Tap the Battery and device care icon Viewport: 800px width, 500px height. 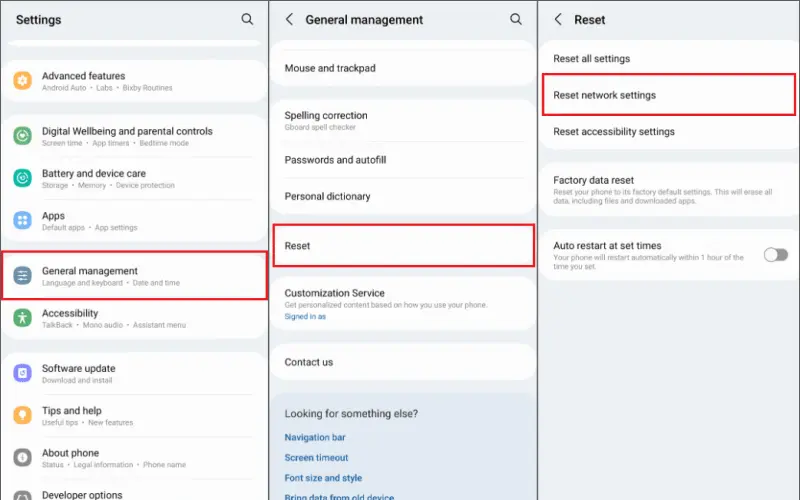tap(23, 178)
